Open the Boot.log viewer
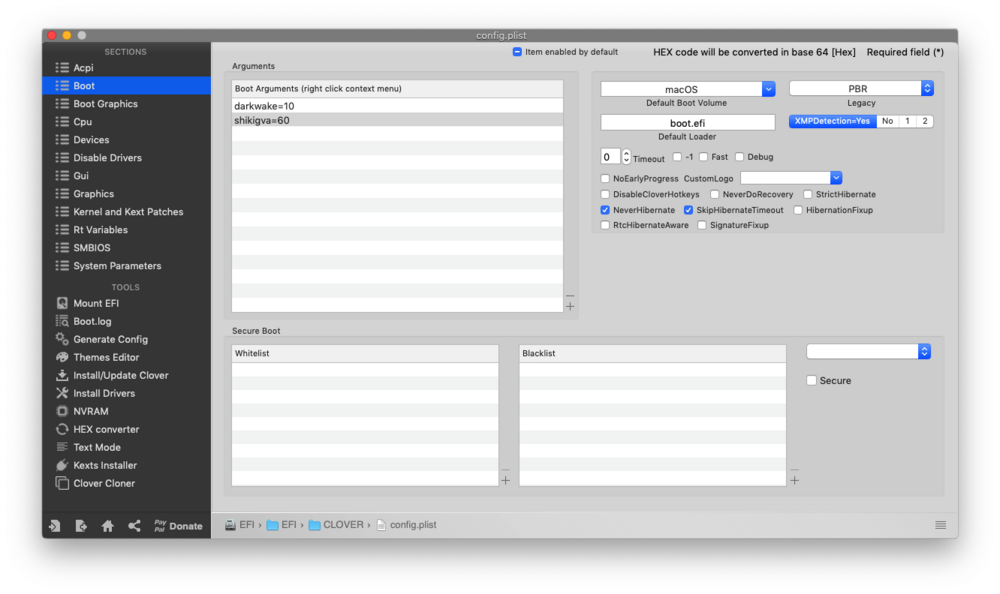 click(x=91, y=321)
